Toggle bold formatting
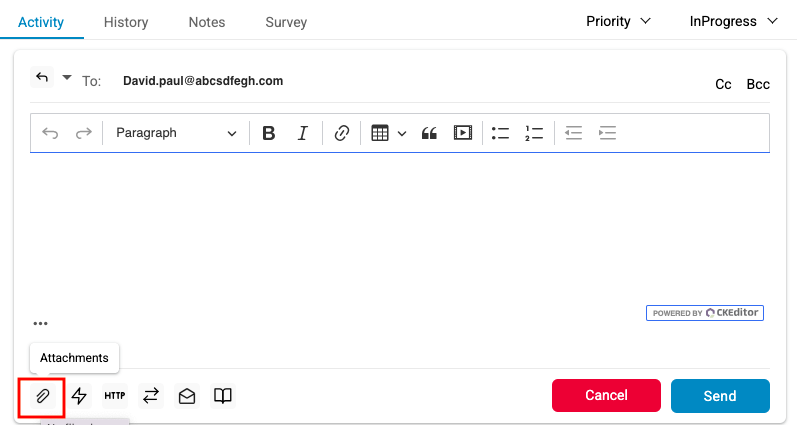This screenshot has height=425, width=797. [x=268, y=133]
